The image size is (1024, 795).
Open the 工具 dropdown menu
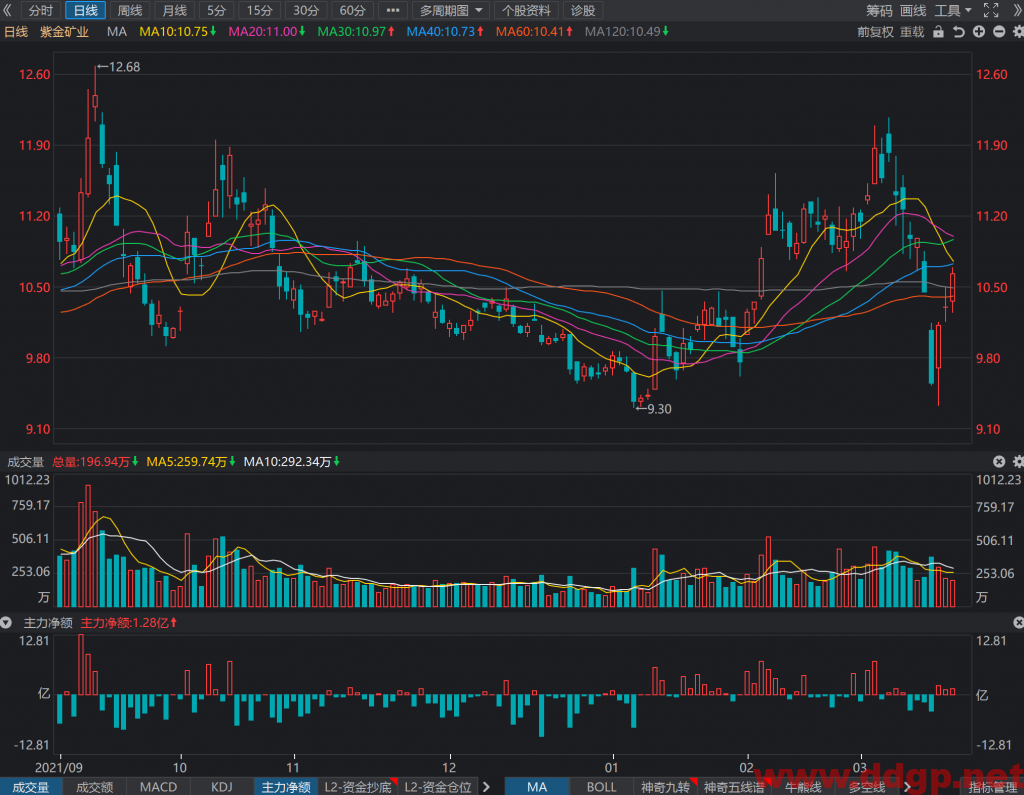coord(953,10)
